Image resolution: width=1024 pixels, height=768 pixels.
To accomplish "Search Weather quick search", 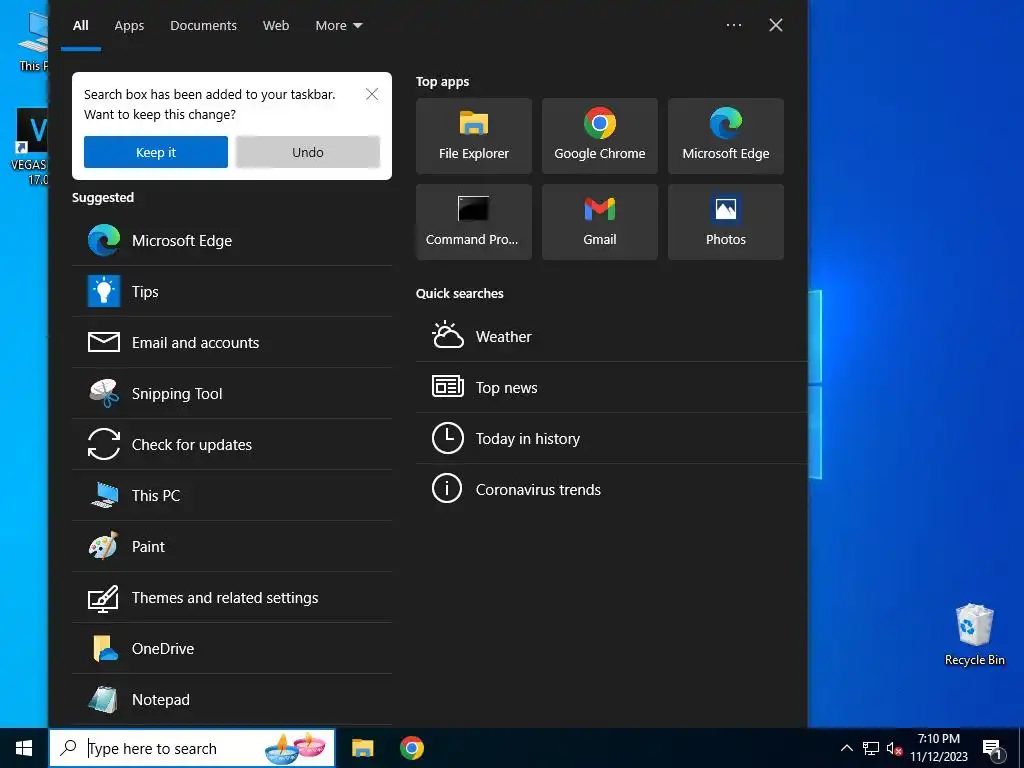I will 612,336.
